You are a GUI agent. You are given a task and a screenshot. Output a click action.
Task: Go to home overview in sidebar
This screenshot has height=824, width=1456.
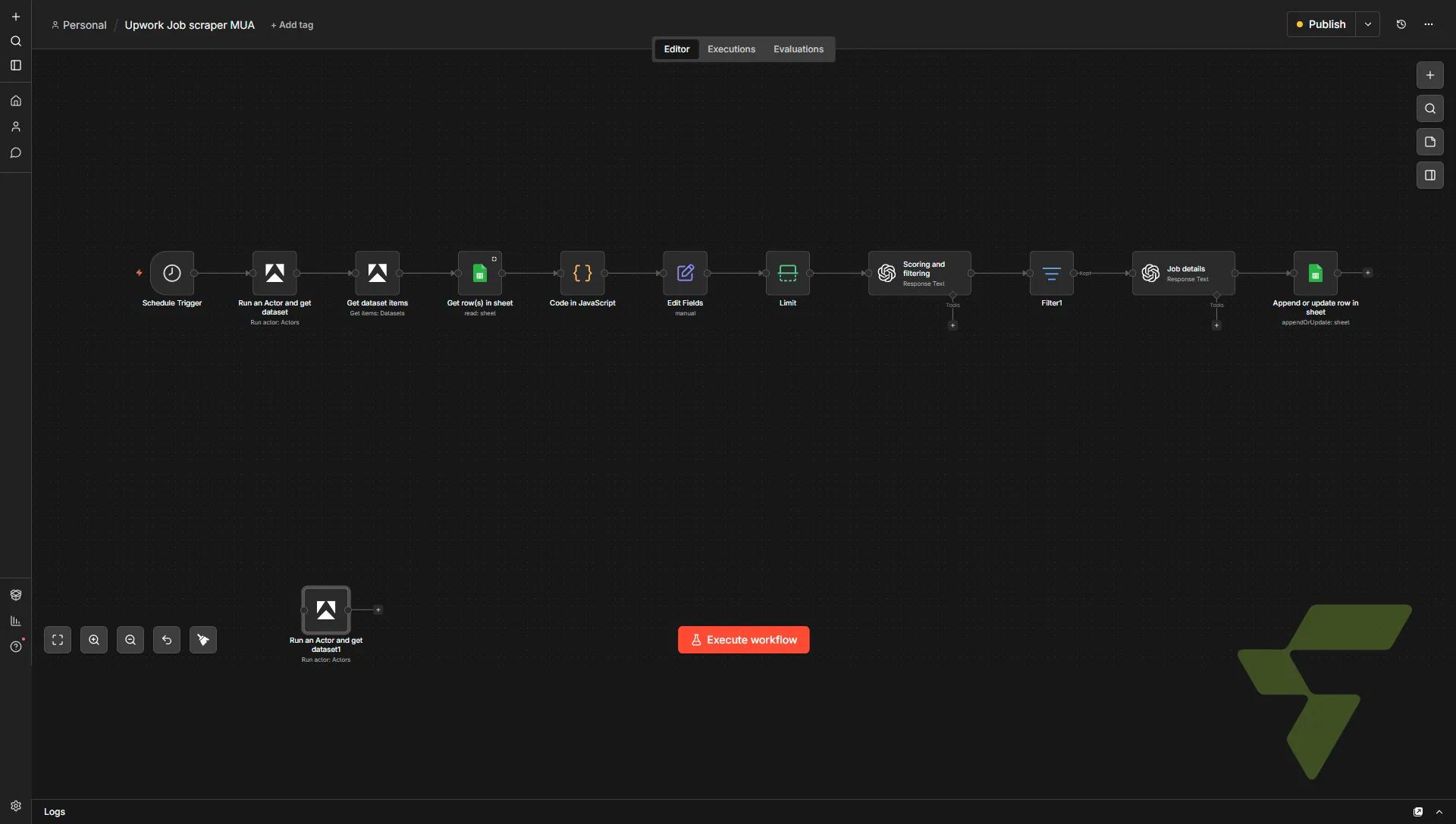pos(16,101)
